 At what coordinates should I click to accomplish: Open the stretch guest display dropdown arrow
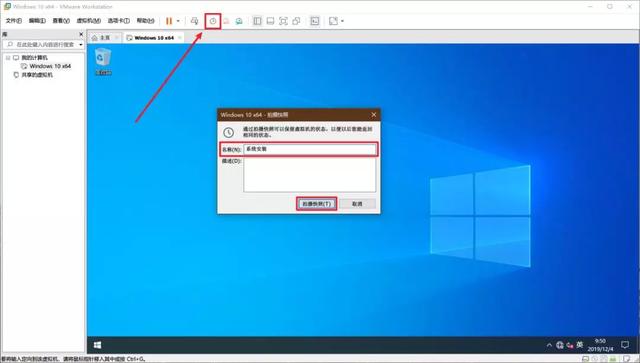pos(342,21)
